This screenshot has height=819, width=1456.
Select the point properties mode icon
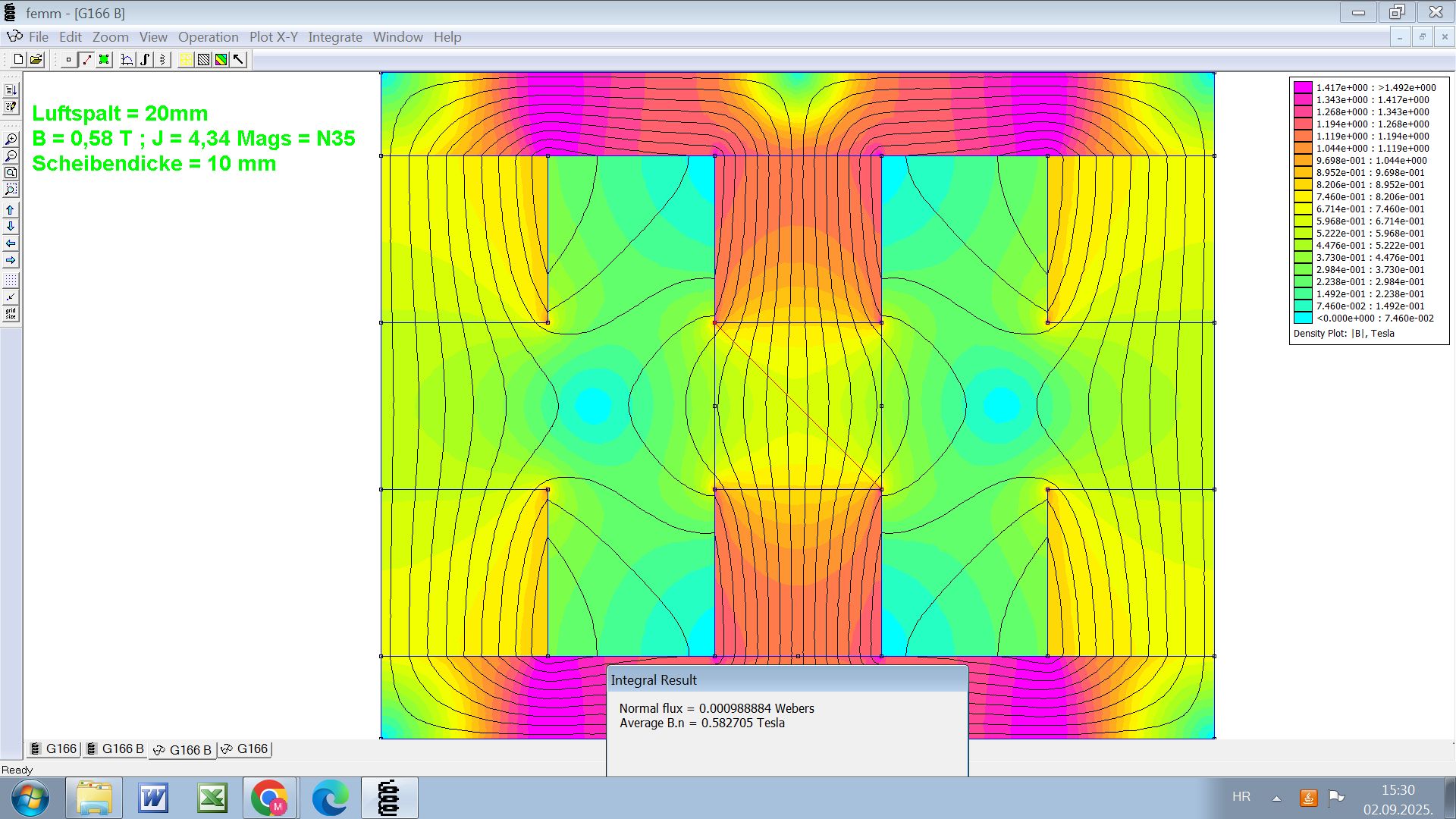[x=68, y=59]
